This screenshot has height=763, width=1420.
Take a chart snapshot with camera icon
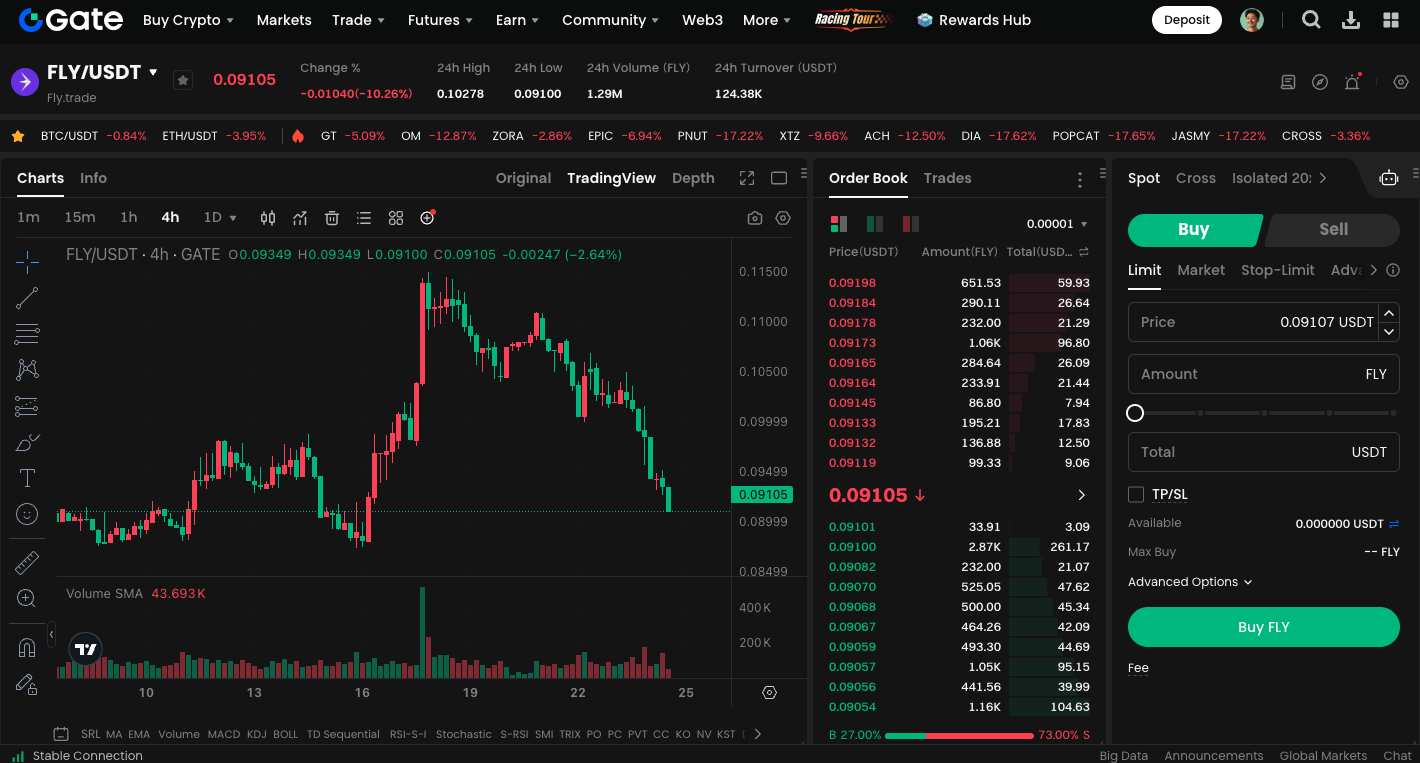click(755, 218)
